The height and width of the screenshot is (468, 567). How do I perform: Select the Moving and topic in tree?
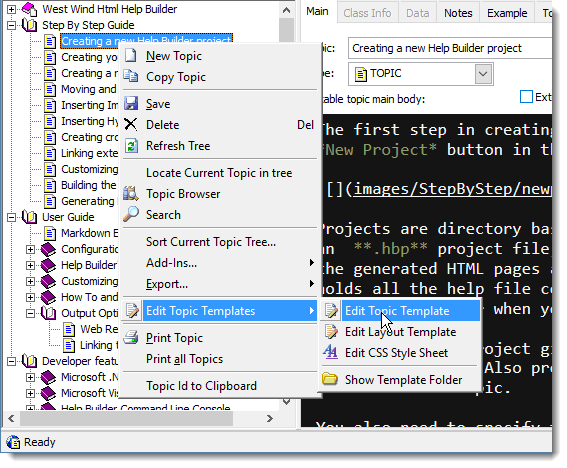coord(89,89)
